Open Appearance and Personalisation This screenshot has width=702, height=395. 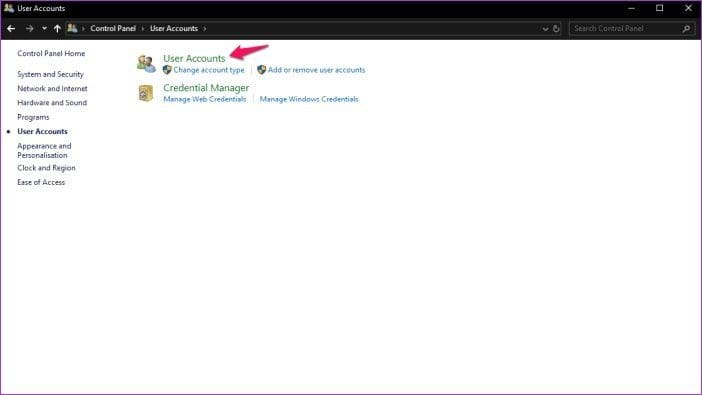click(x=44, y=150)
